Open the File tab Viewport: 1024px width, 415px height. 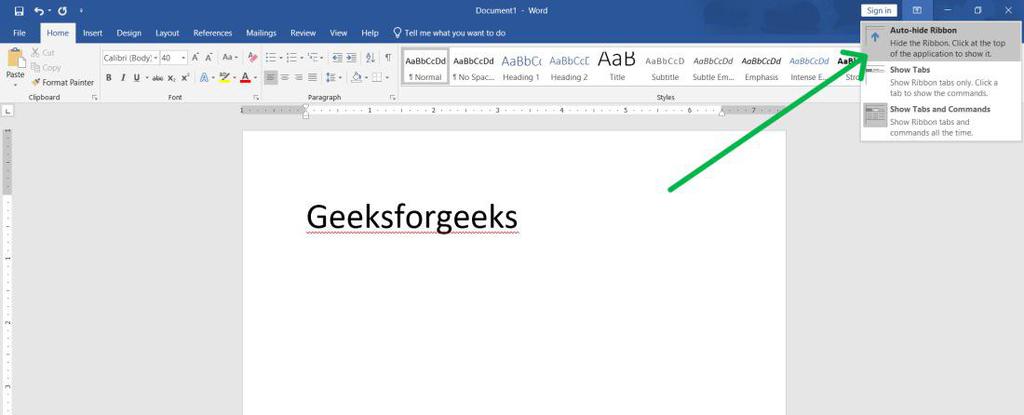point(20,33)
